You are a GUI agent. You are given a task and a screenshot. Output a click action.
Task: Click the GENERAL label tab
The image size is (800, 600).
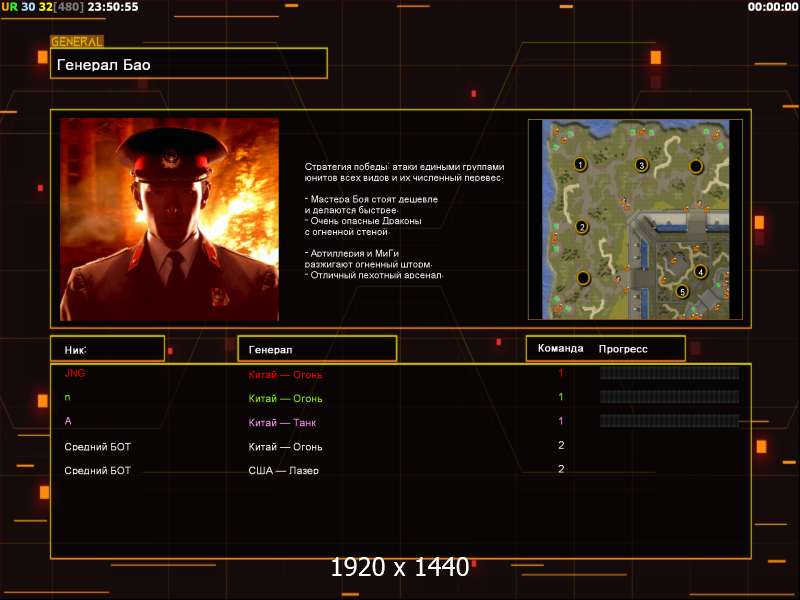(77, 41)
